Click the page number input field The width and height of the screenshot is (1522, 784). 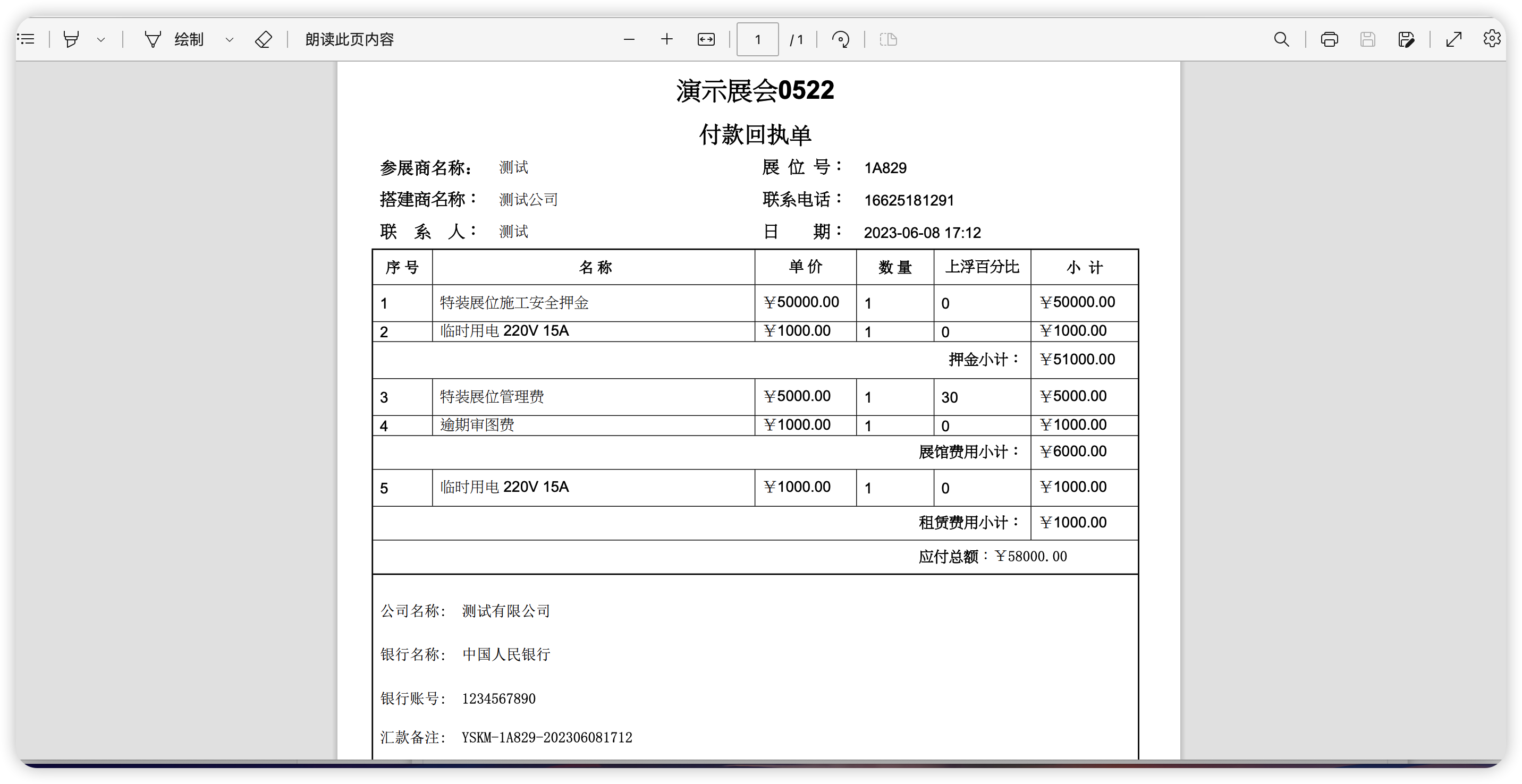tap(757, 39)
